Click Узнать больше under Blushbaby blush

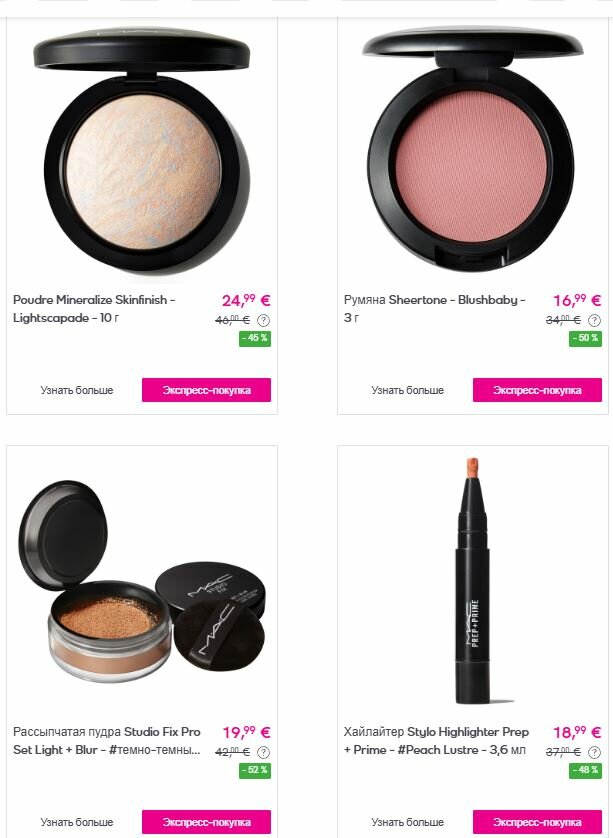(408, 390)
